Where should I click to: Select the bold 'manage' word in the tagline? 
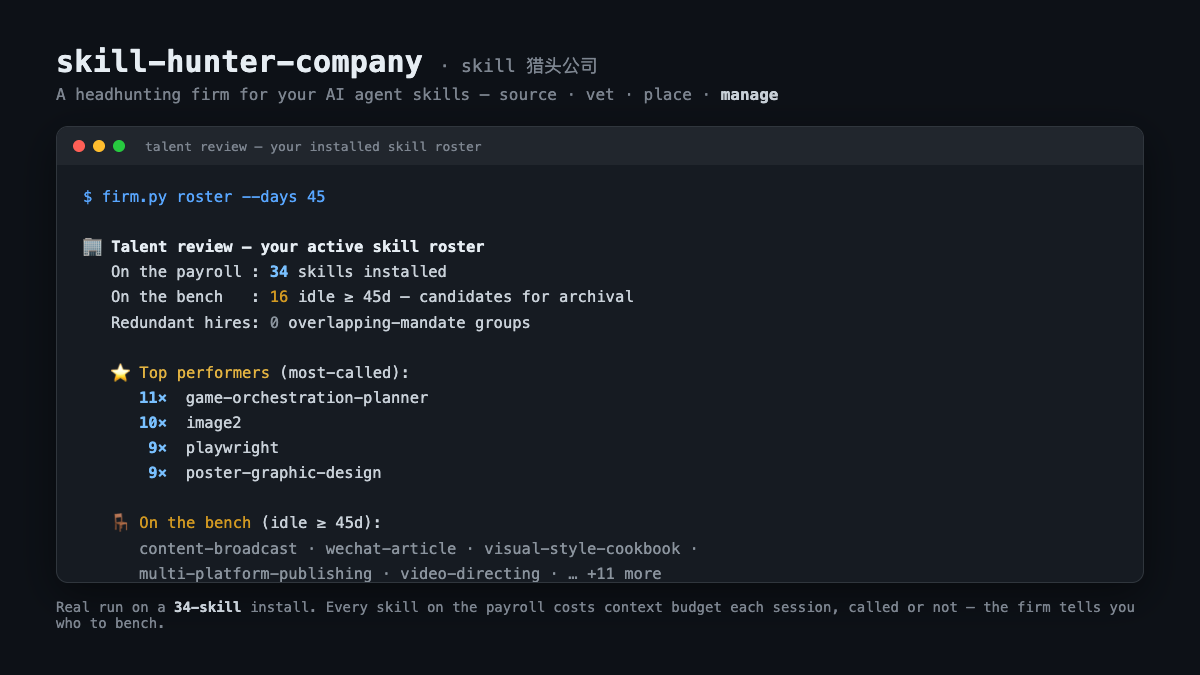click(749, 95)
